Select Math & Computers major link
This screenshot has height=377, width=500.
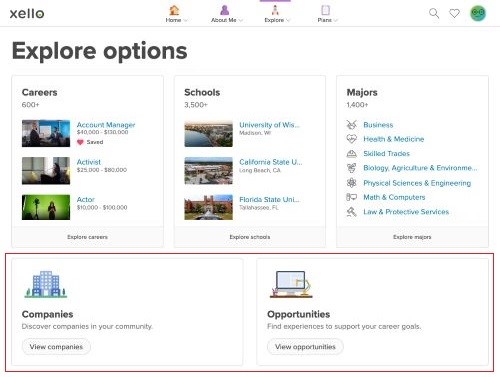coord(394,197)
